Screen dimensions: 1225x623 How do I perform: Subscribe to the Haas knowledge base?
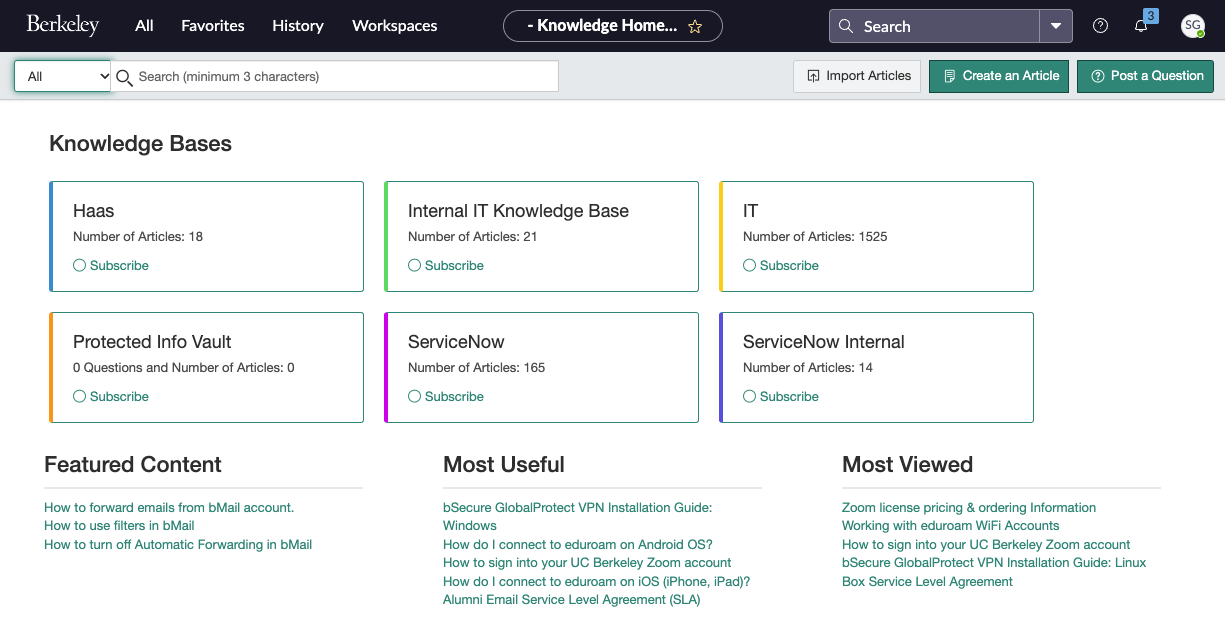point(111,266)
